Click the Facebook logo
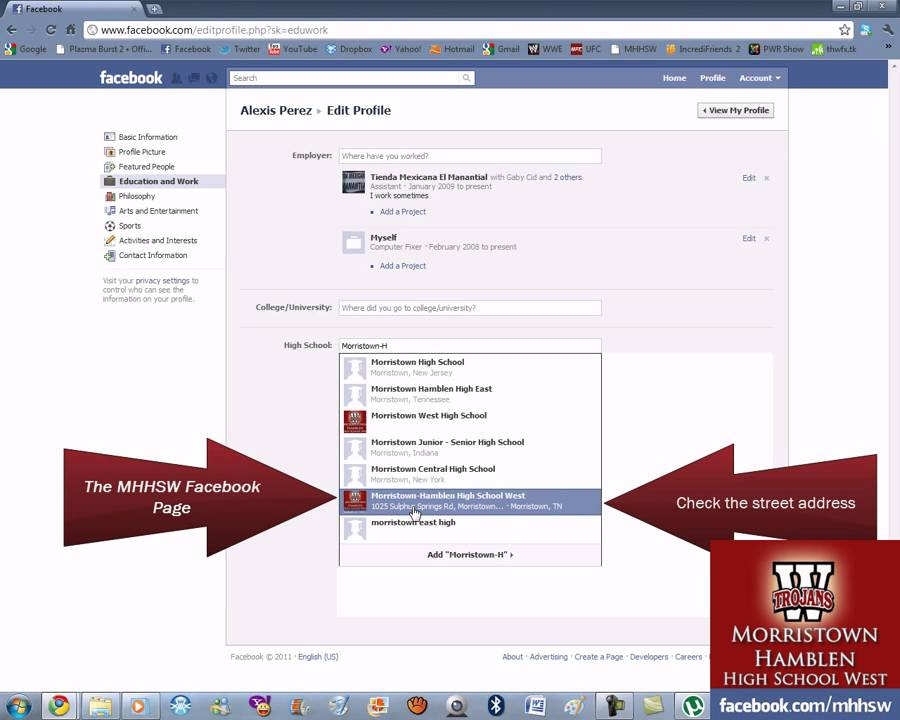This screenshot has height=720, width=900. tap(131, 78)
